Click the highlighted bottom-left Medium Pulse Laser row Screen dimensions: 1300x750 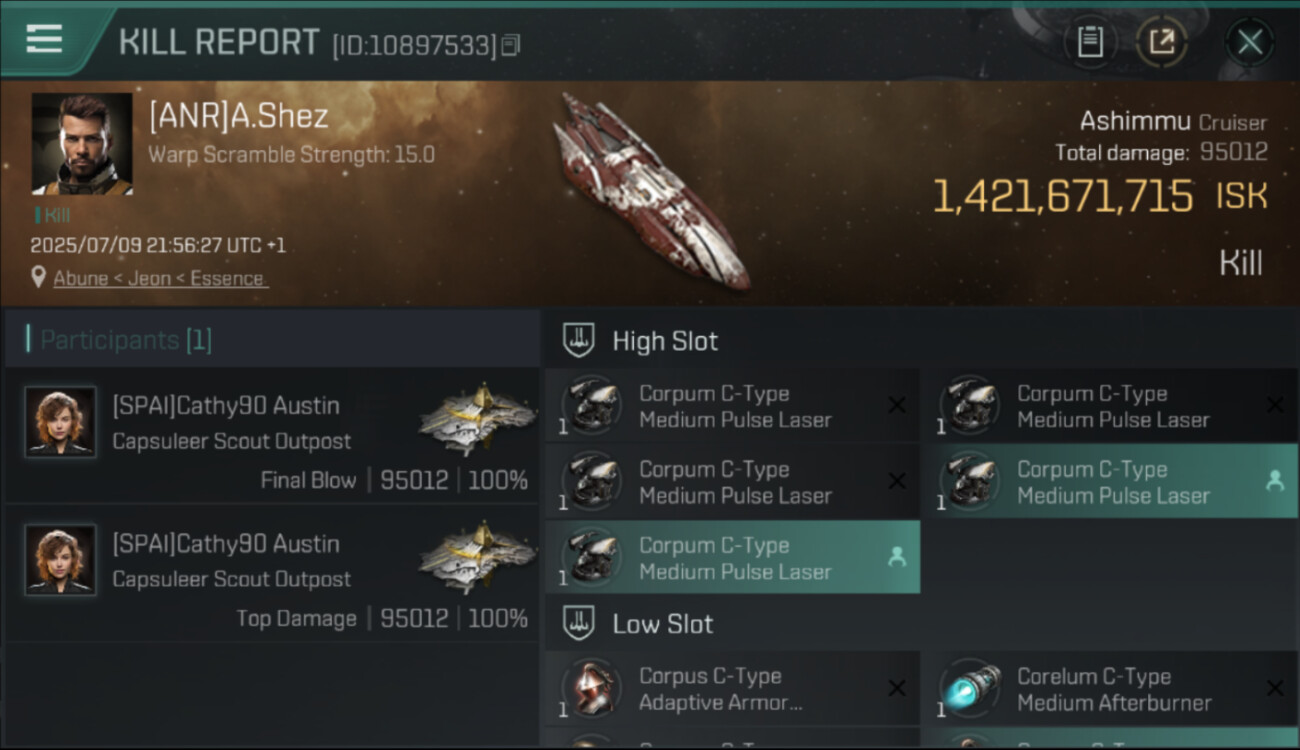[x=732, y=558]
